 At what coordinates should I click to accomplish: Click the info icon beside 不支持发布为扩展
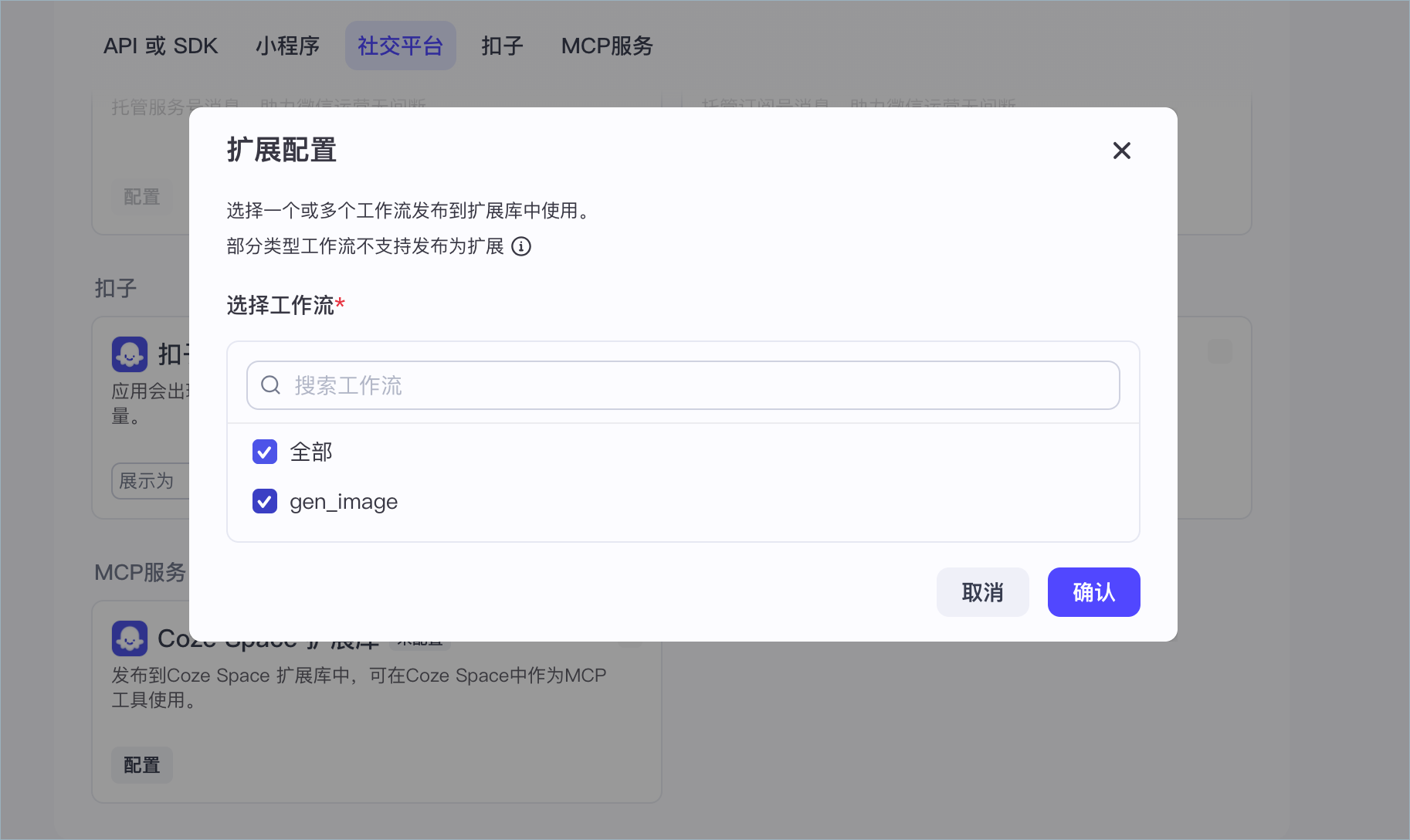click(521, 246)
